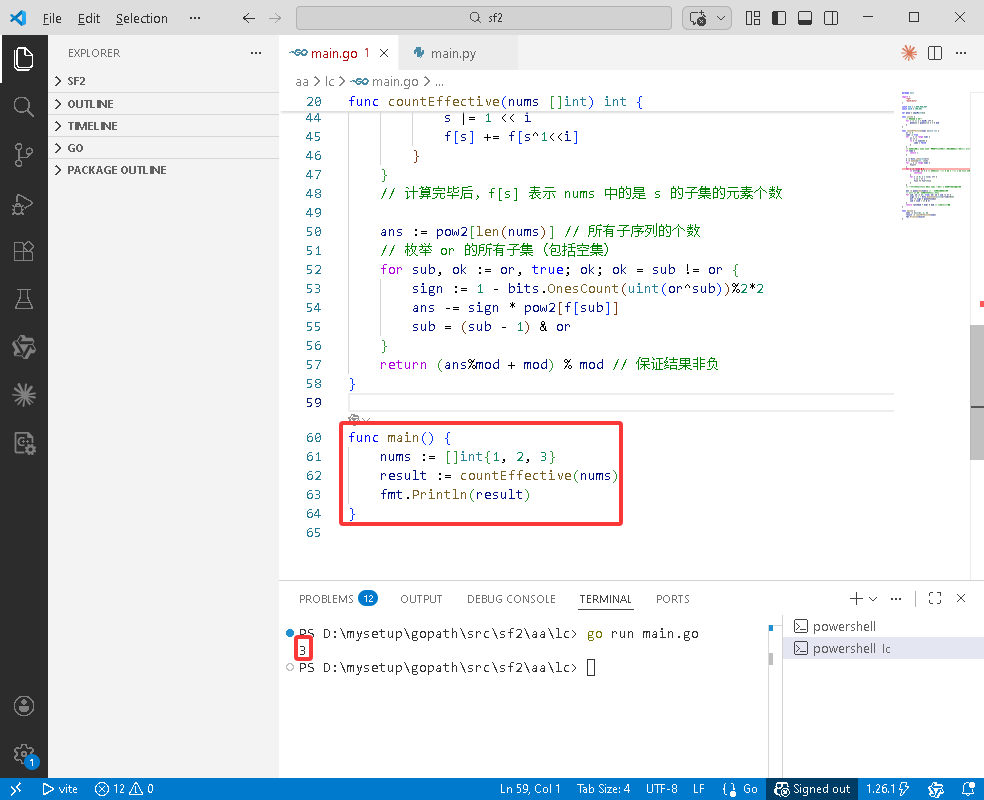Maximize the panel size
Viewport: 984px width, 800px height.
934,599
